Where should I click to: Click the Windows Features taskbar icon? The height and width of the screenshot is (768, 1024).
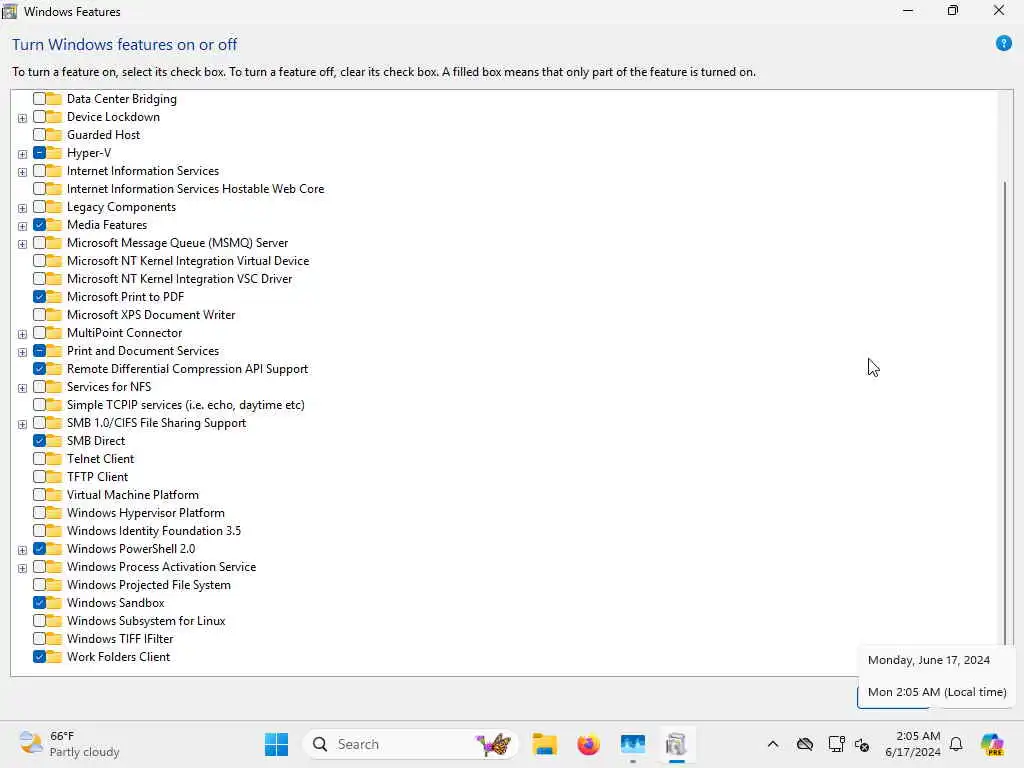(677, 744)
